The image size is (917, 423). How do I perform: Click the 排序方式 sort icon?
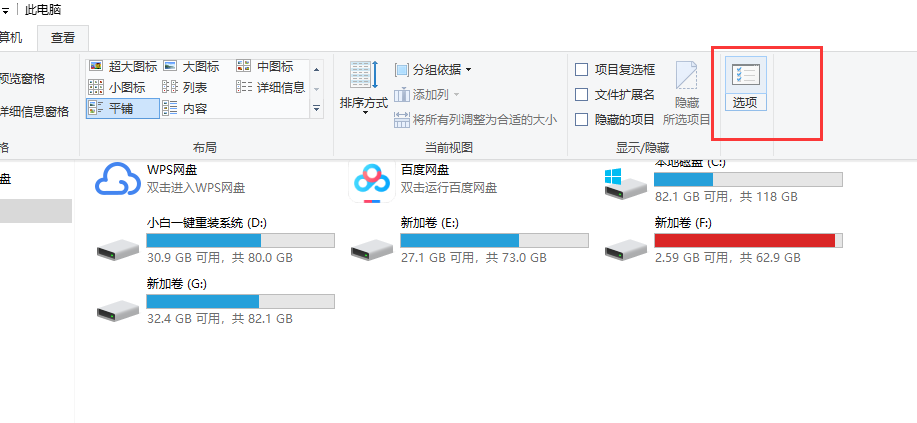pyautogui.click(x=363, y=84)
